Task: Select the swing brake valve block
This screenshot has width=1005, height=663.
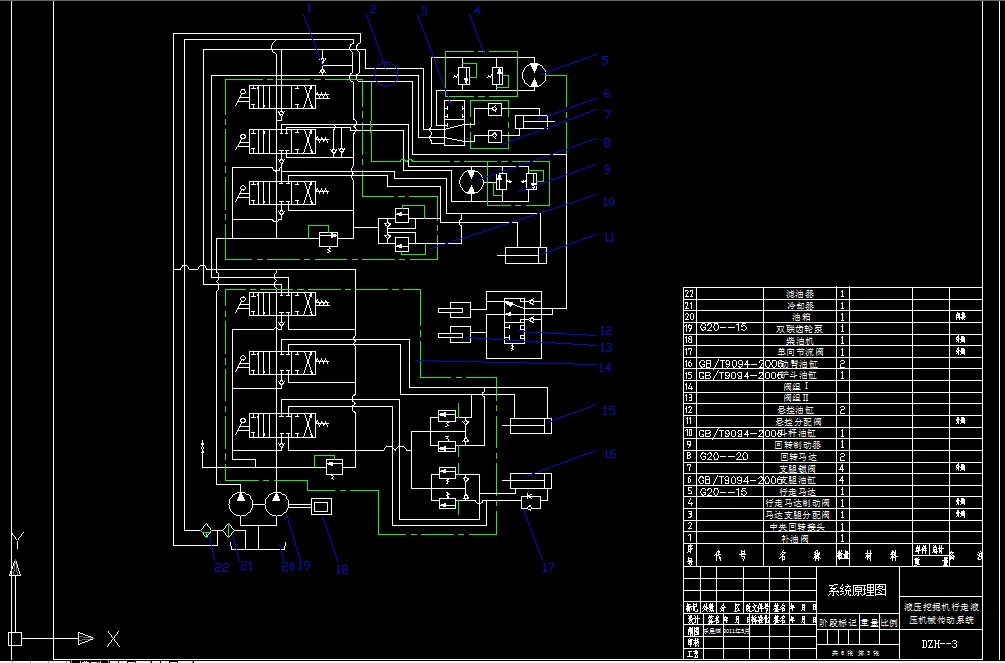Action: (518, 183)
